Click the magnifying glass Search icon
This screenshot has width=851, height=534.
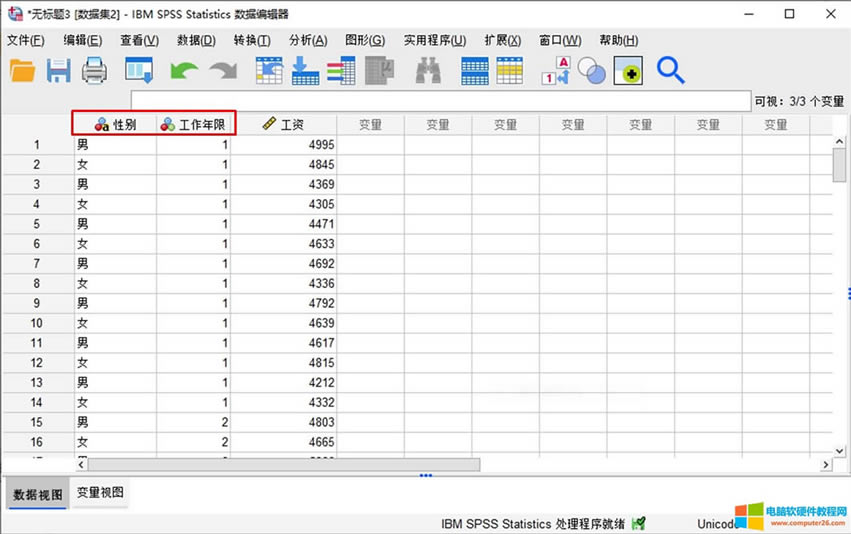click(x=670, y=70)
